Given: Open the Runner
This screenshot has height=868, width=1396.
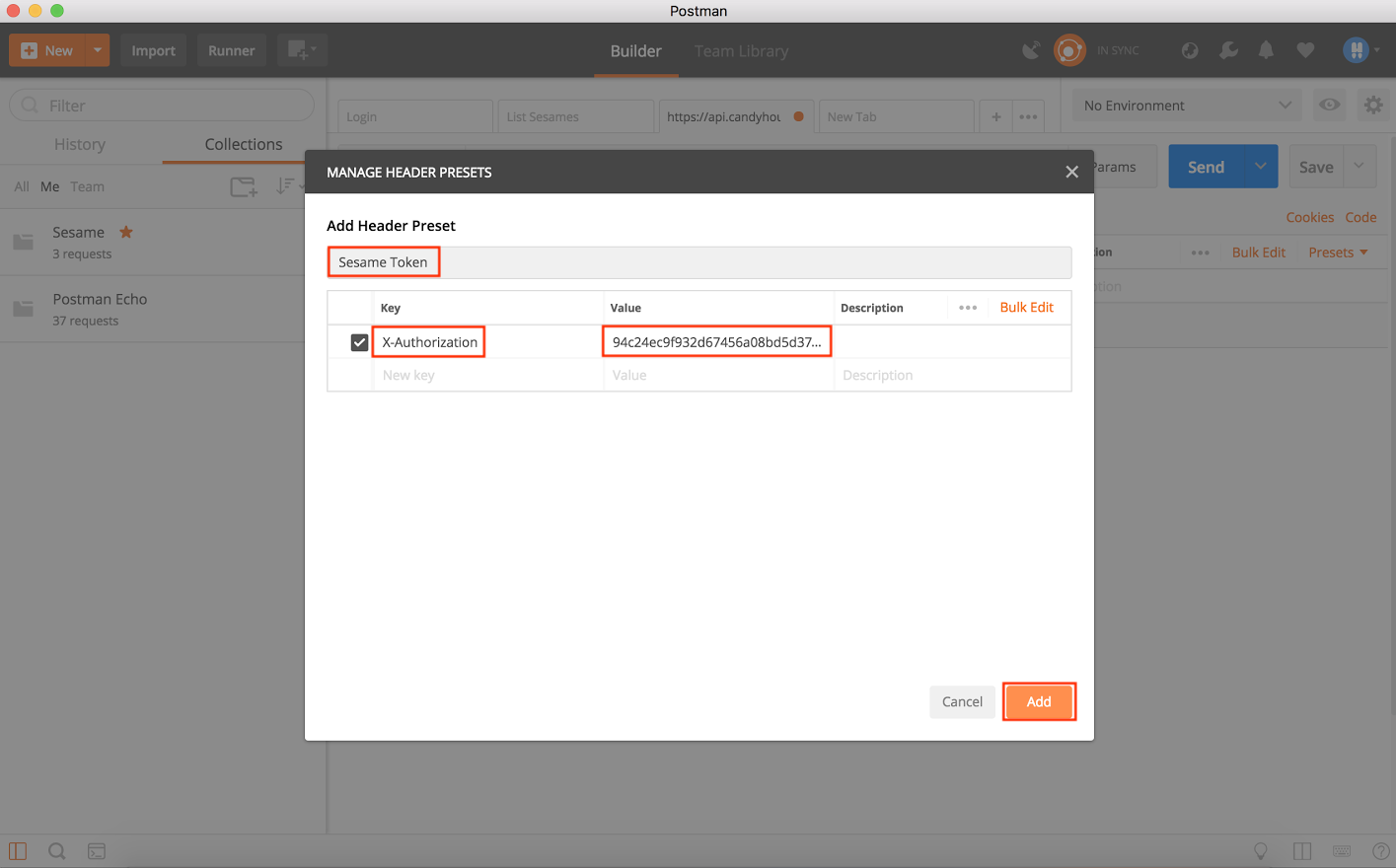Looking at the screenshot, I should coord(231,50).
